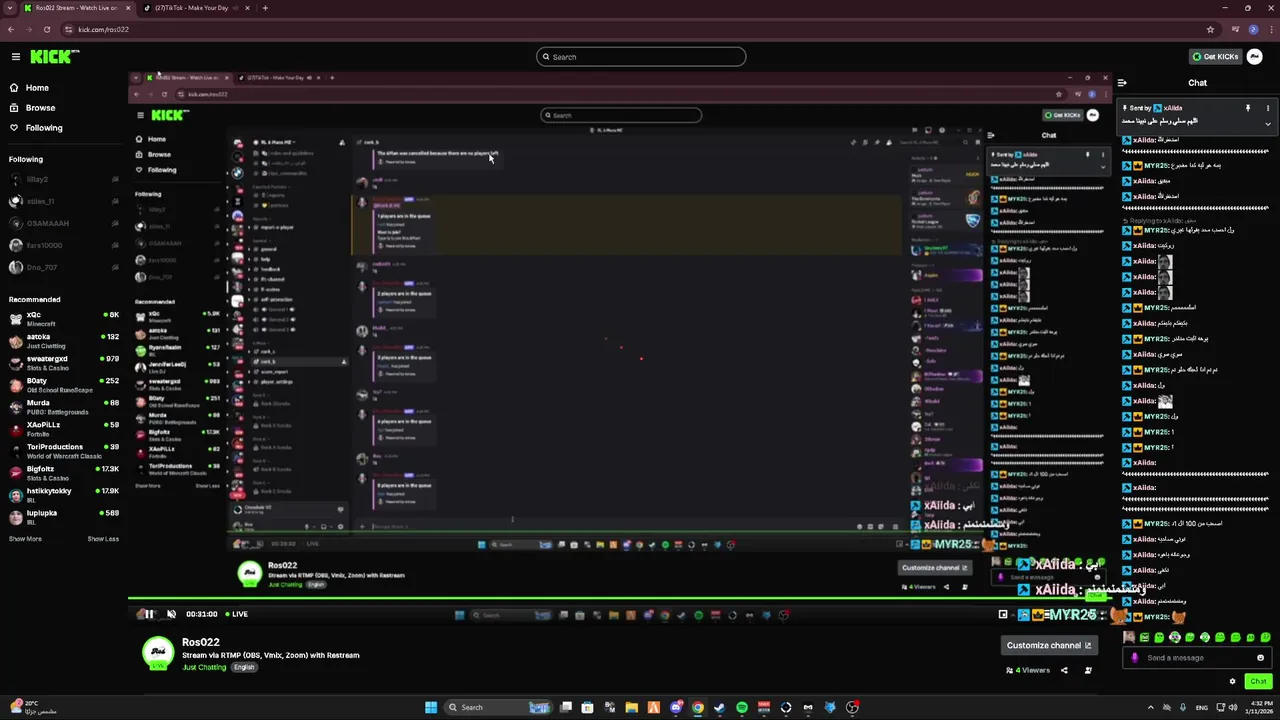The height and width of the screenshot is (720, 1280).
Task: Open the B0aty recommended channel
Action: [63, 385]
